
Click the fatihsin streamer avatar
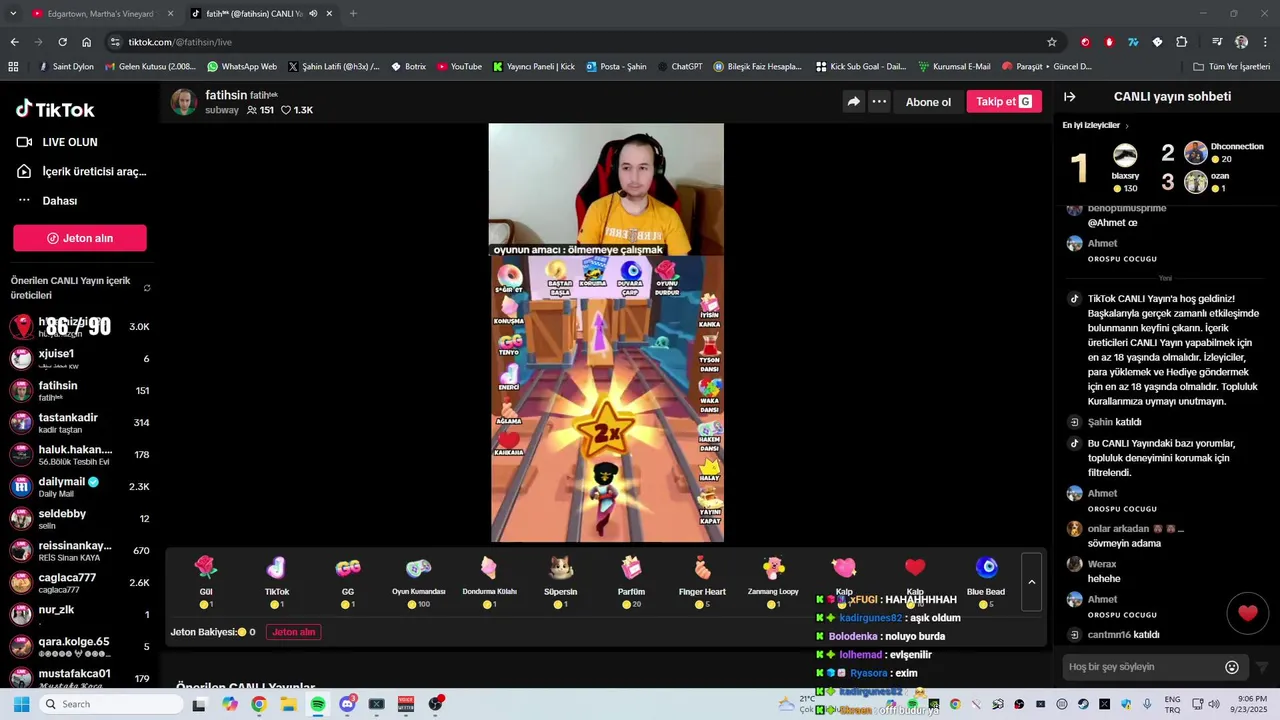pyautogui.click(x=184, y=102)
